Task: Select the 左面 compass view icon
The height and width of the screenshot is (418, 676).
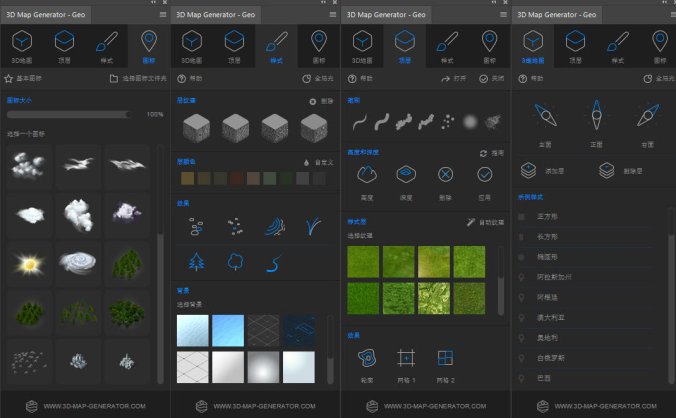Action: point(545,116)
